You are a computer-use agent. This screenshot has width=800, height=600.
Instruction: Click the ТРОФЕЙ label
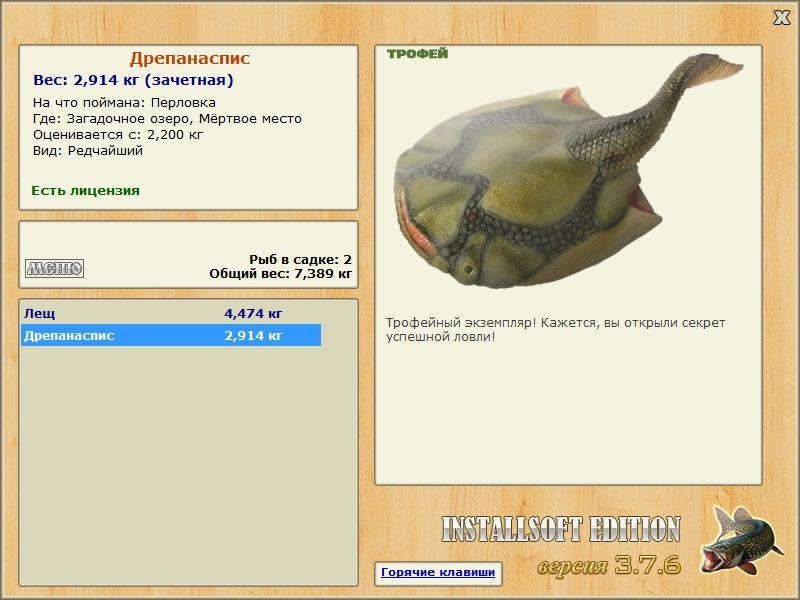pyautogui.click(x=417, y=54)
